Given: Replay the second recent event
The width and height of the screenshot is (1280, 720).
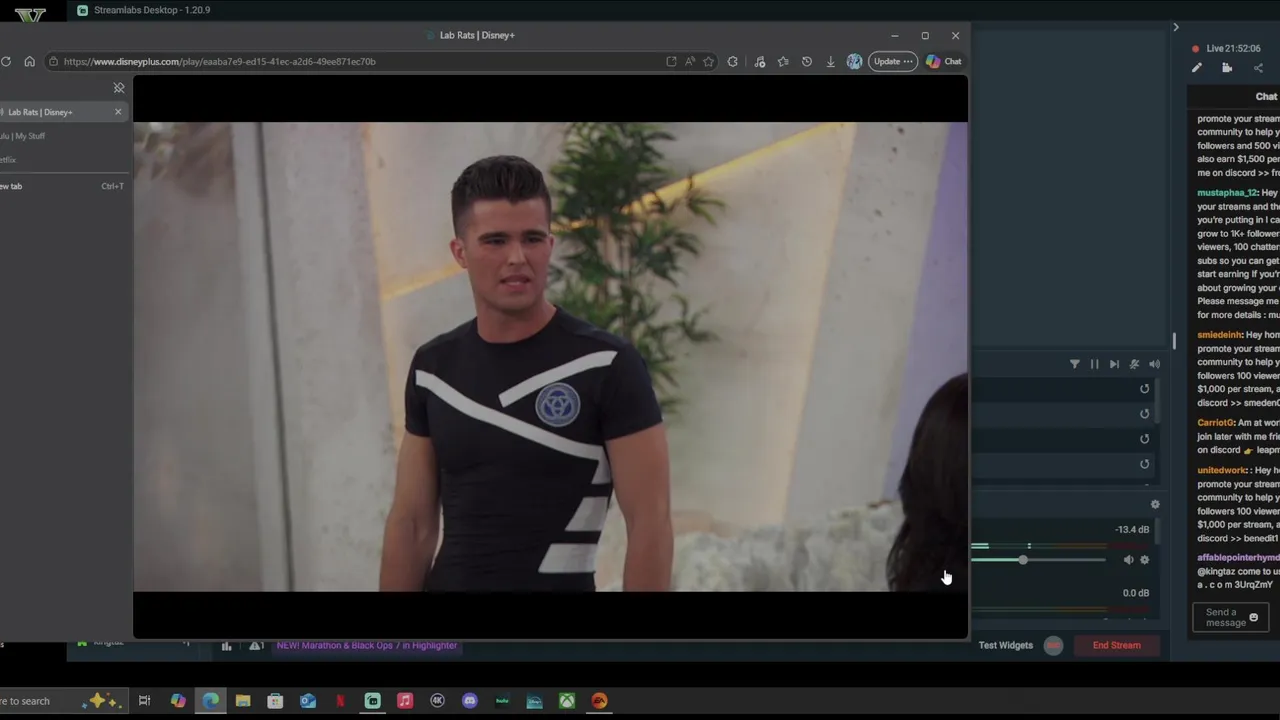Looking at the screenshot, I should pos(1145,414).
